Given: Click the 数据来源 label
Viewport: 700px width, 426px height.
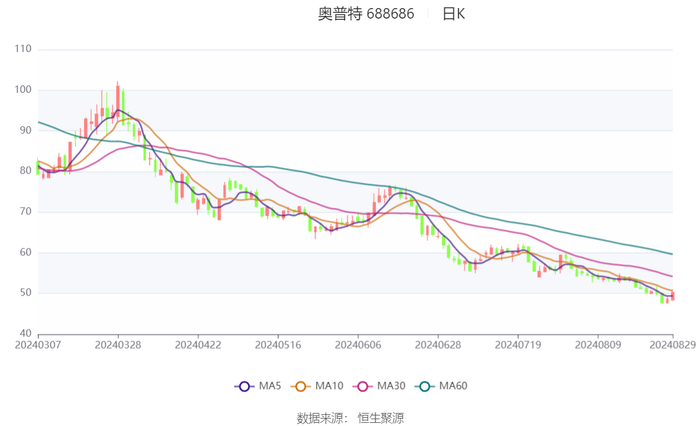Looking at the screenshot, I should point(320,418).
